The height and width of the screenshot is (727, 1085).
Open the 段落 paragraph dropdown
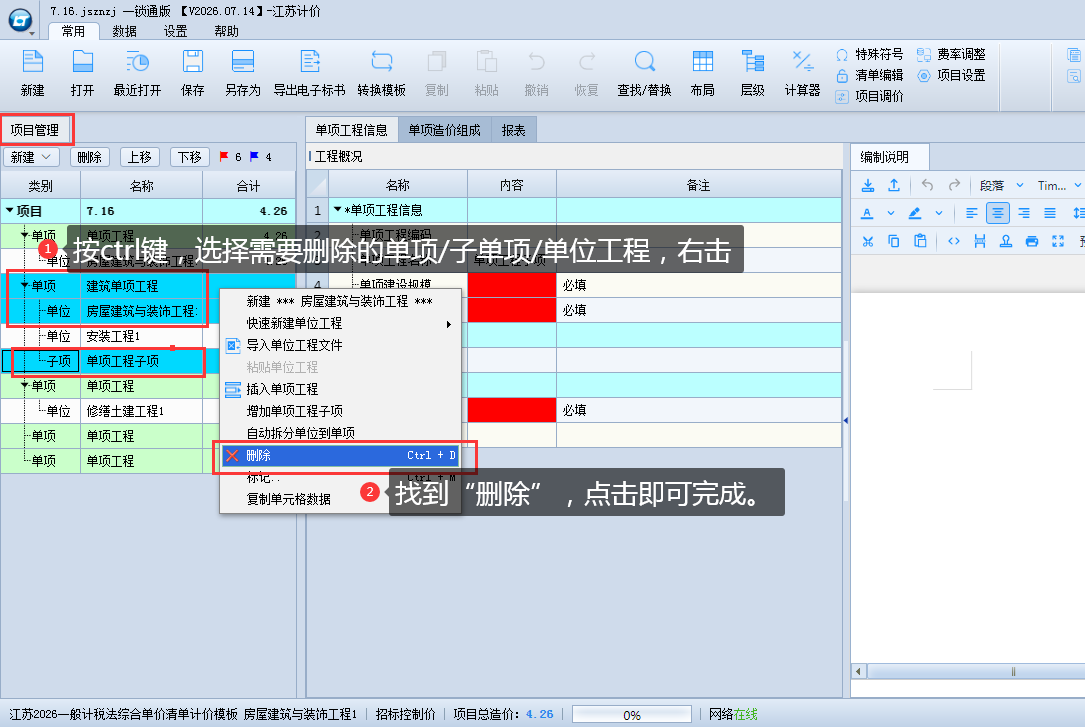[x=1001, y=185]
